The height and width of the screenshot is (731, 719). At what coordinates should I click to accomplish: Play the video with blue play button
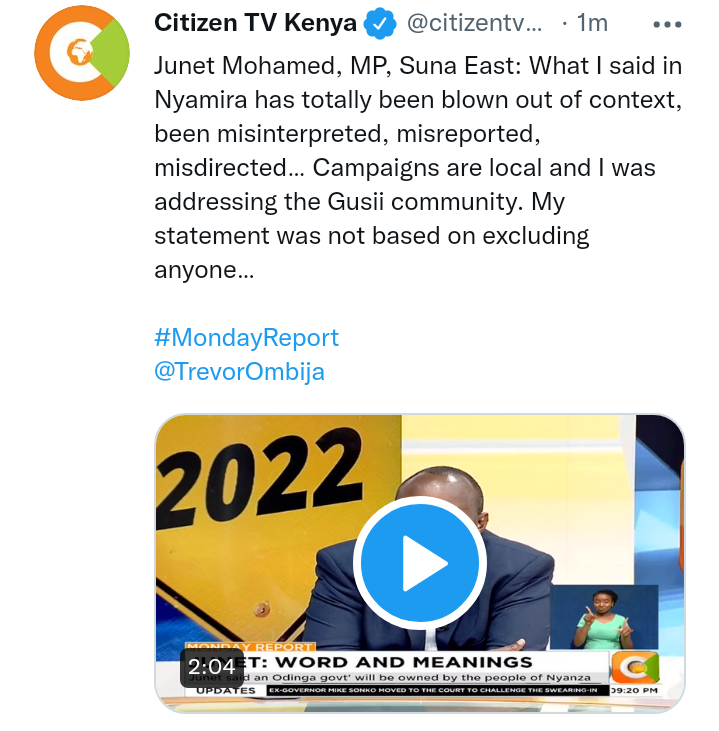420,563
